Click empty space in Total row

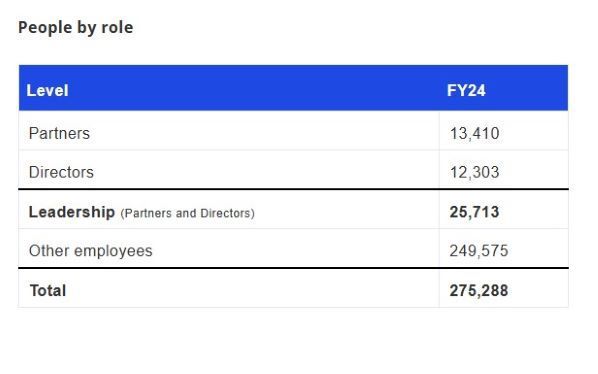coord(252,289)
